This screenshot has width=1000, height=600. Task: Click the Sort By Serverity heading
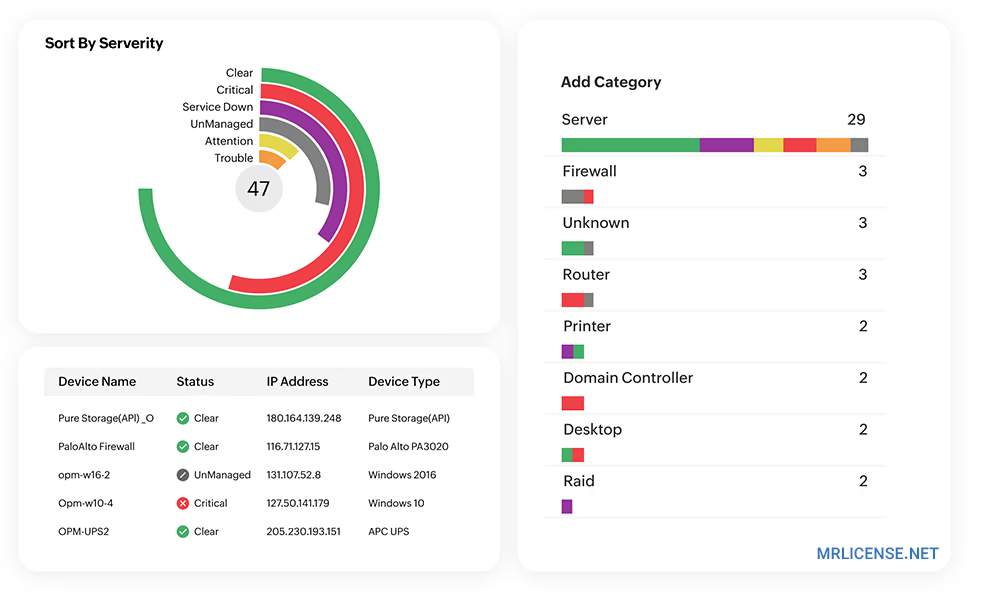tap(104, 43)
